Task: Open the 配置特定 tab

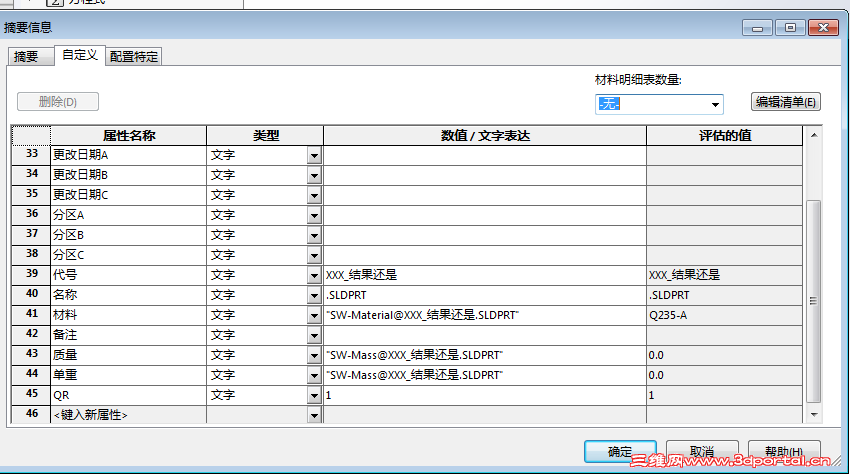Action: coord(133,56)
